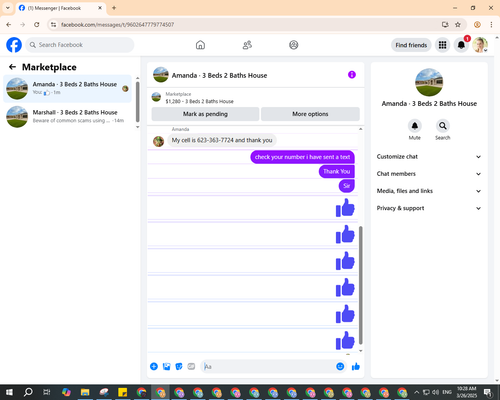Open Task View on the taskbar
The height and width of the screenshot is (400, 500).
[47, 392]
